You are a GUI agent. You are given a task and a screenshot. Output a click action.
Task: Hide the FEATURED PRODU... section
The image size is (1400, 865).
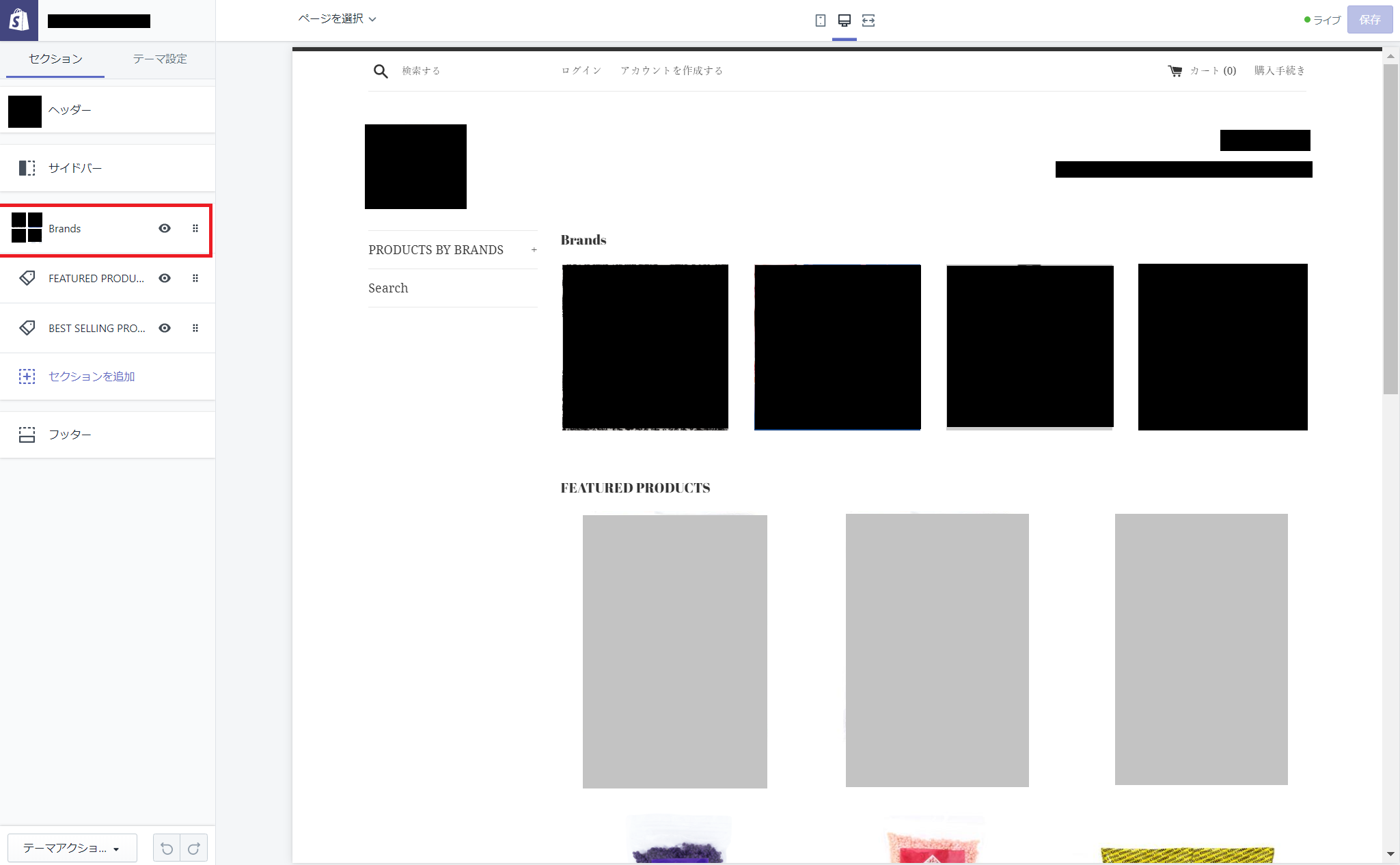[x=165, y=278]
